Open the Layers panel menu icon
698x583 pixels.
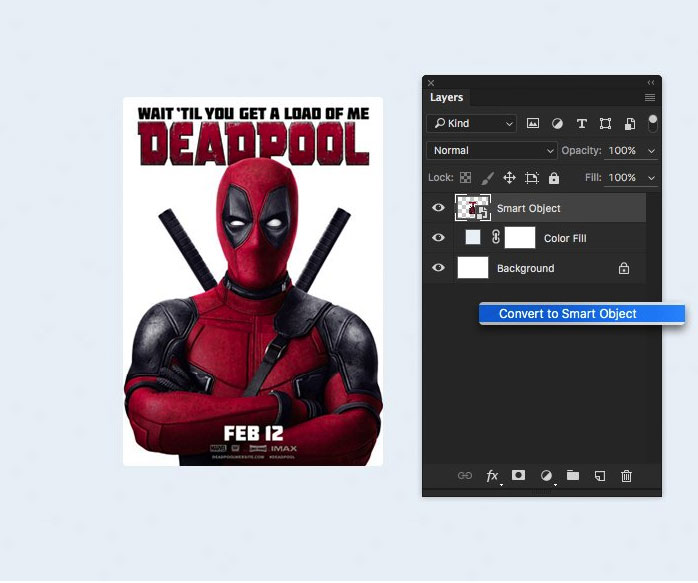[650, 97]
